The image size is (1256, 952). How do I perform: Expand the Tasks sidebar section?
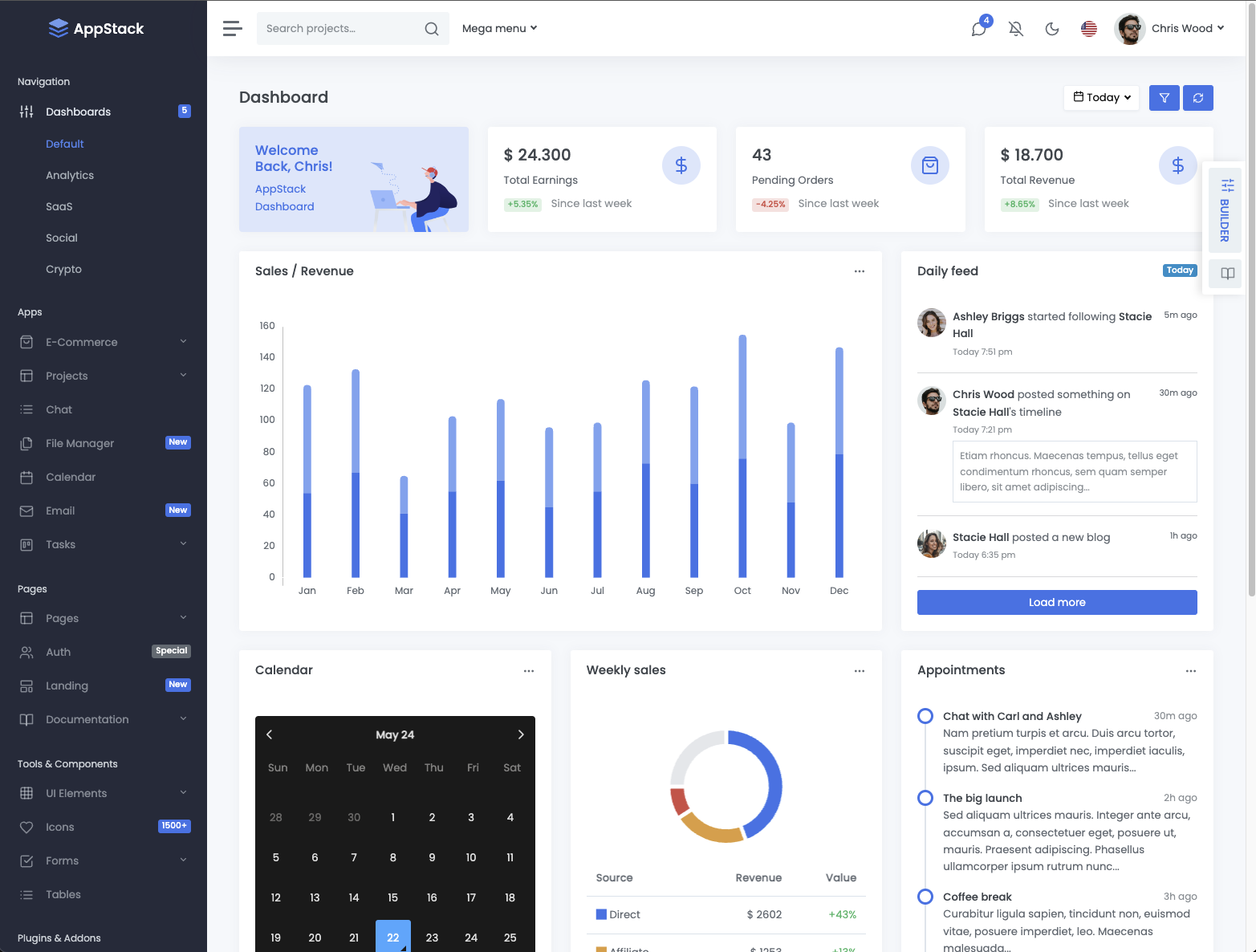click(104, 544)
